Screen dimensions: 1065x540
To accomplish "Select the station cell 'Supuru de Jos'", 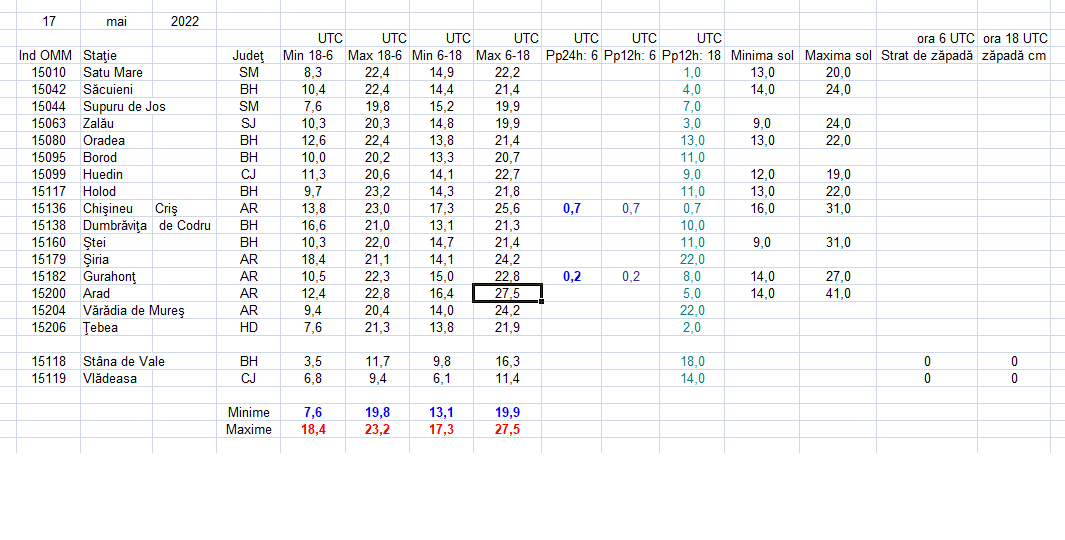I will pos(124,107).
